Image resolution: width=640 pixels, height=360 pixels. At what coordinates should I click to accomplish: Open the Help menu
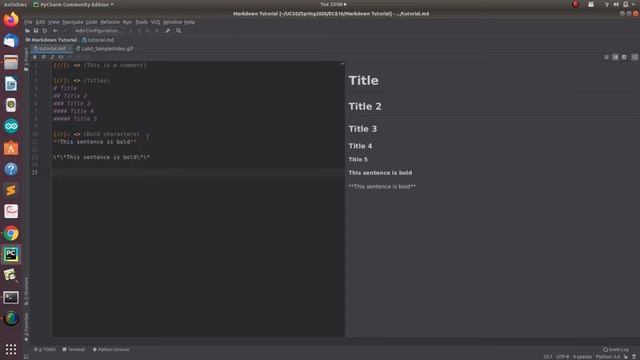pos(189,22)
